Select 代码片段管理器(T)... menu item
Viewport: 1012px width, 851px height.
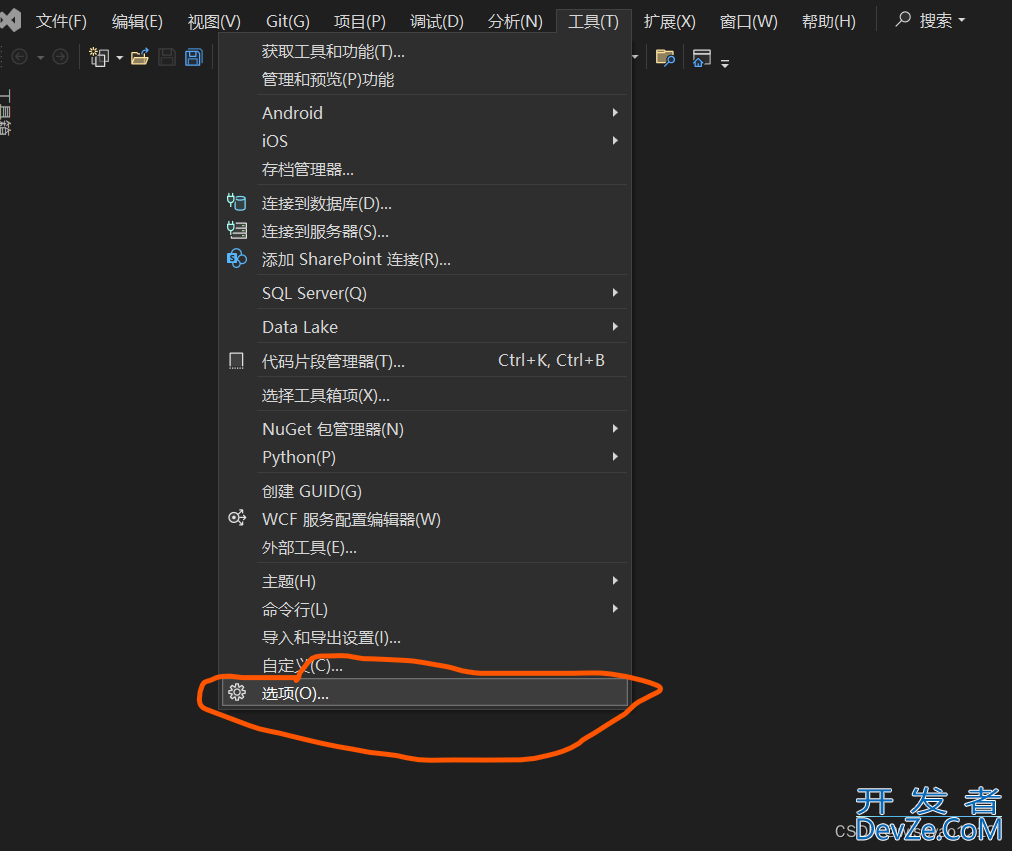click(424, 361)
